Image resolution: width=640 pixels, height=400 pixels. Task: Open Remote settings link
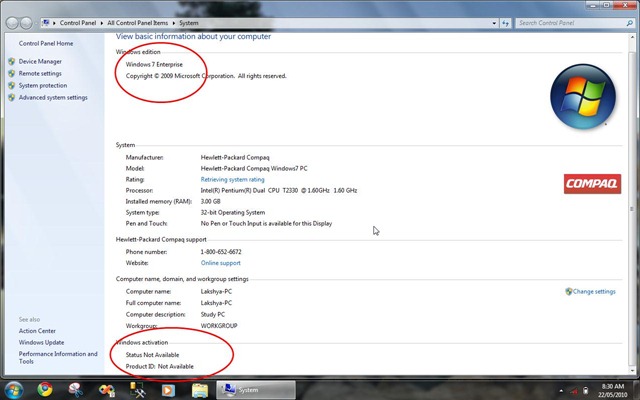(x=40, y=73)
